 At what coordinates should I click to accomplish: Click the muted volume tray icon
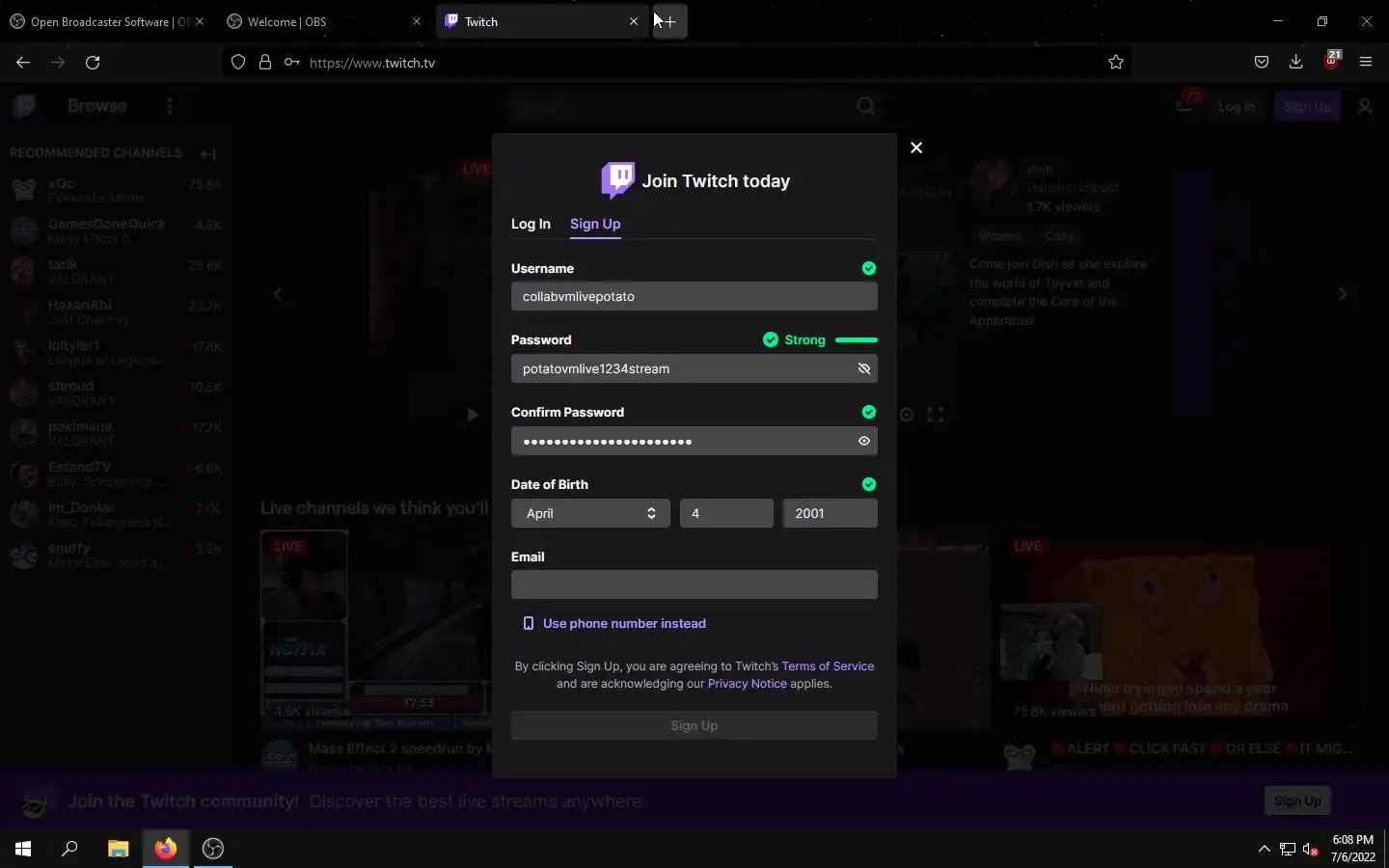click(x=1310, y=849)
